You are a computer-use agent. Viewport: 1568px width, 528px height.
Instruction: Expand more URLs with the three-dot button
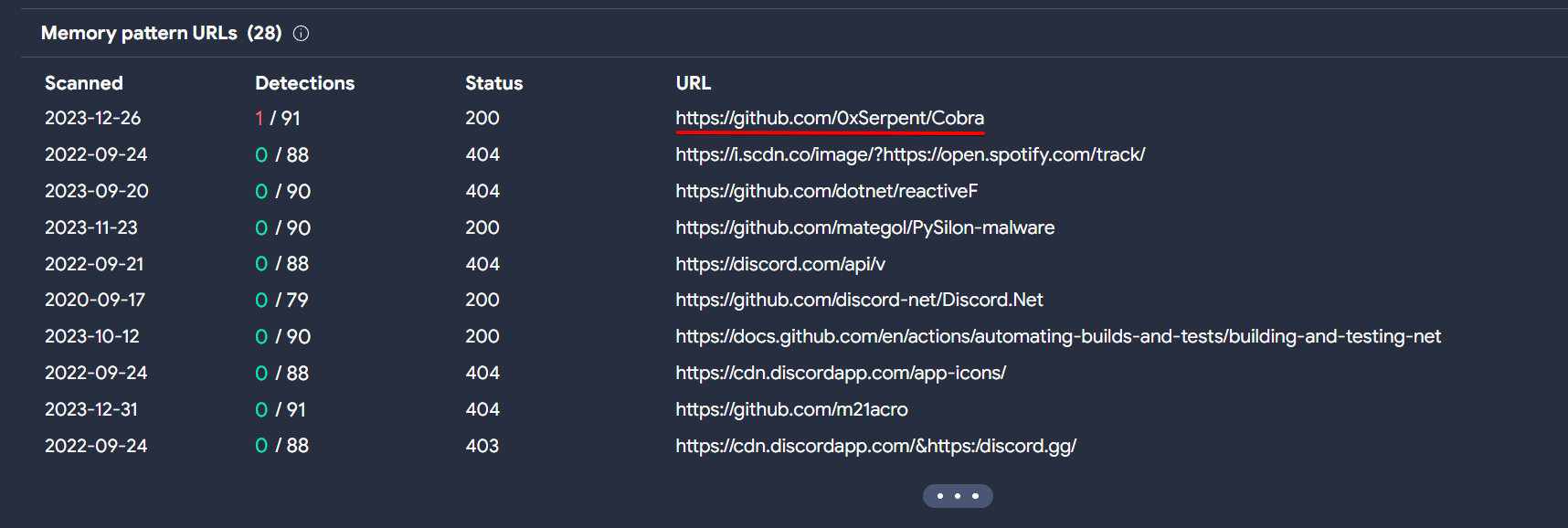(x=957, y=496)
